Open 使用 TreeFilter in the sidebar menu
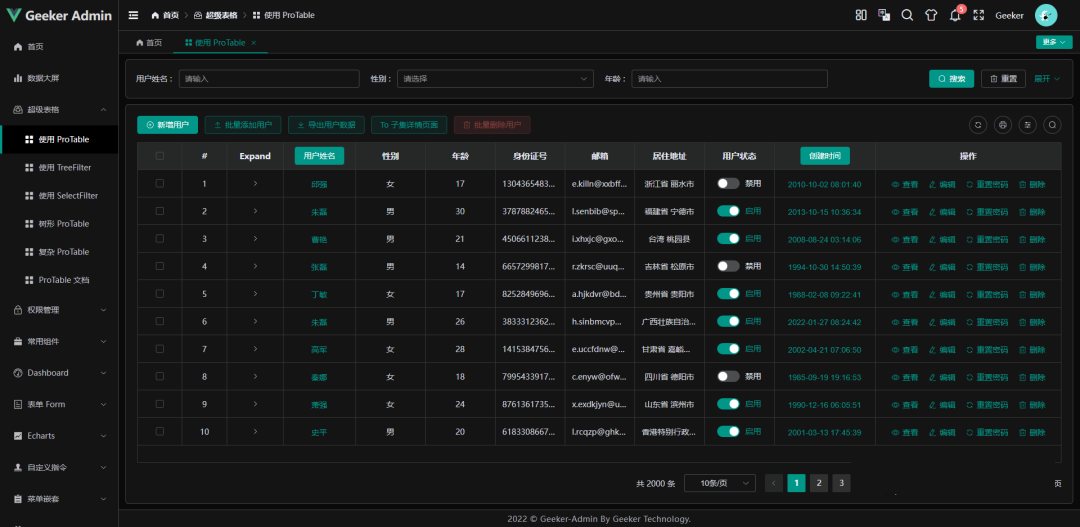Viewport: 1080px width, 527px height. point(66,168)
